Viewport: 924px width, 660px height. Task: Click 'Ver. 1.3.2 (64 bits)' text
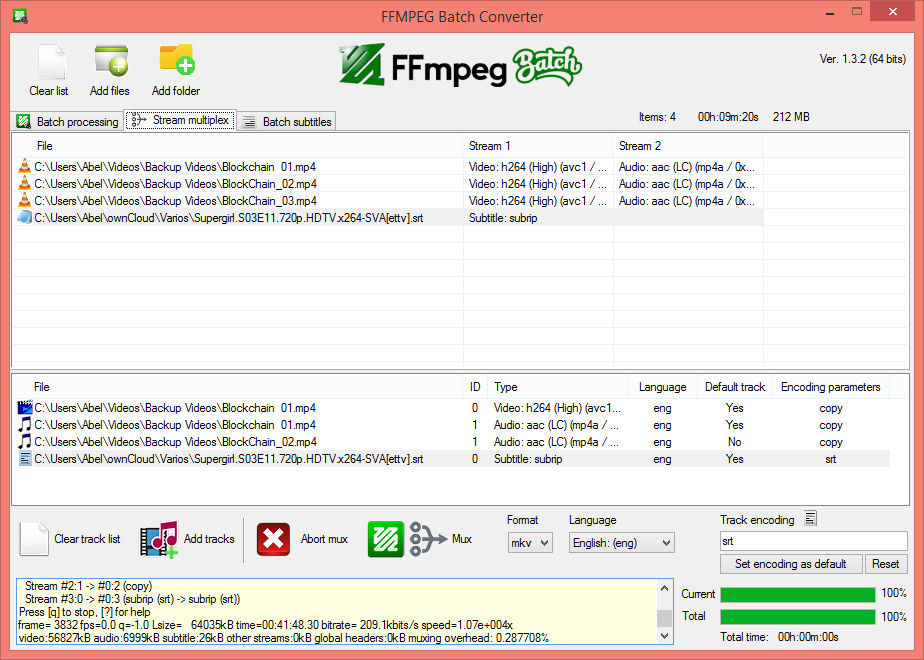863,59
